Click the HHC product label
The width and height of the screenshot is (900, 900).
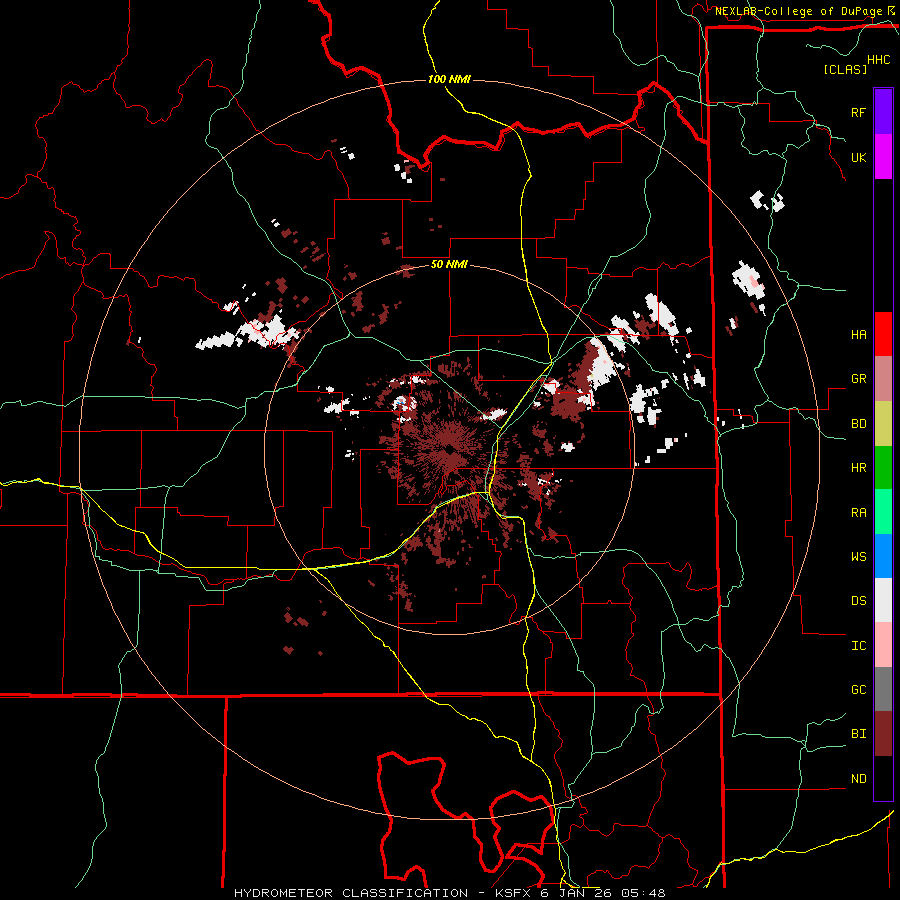[879, 60]
